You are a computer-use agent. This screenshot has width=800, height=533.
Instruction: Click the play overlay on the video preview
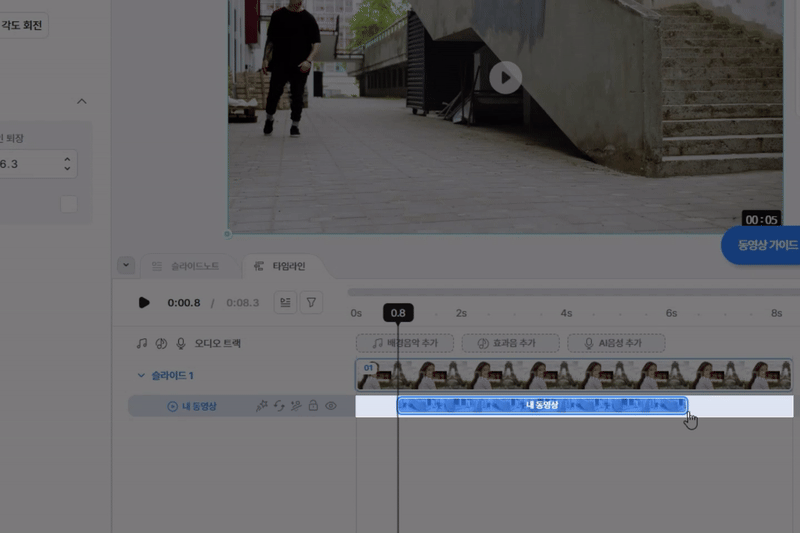(506, 77)
